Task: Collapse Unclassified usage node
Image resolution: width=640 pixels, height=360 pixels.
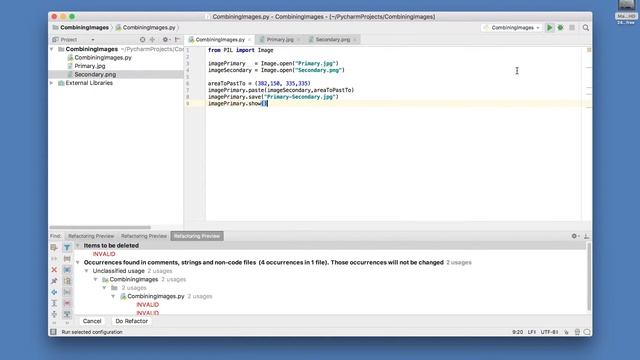Action: point(87,271)
